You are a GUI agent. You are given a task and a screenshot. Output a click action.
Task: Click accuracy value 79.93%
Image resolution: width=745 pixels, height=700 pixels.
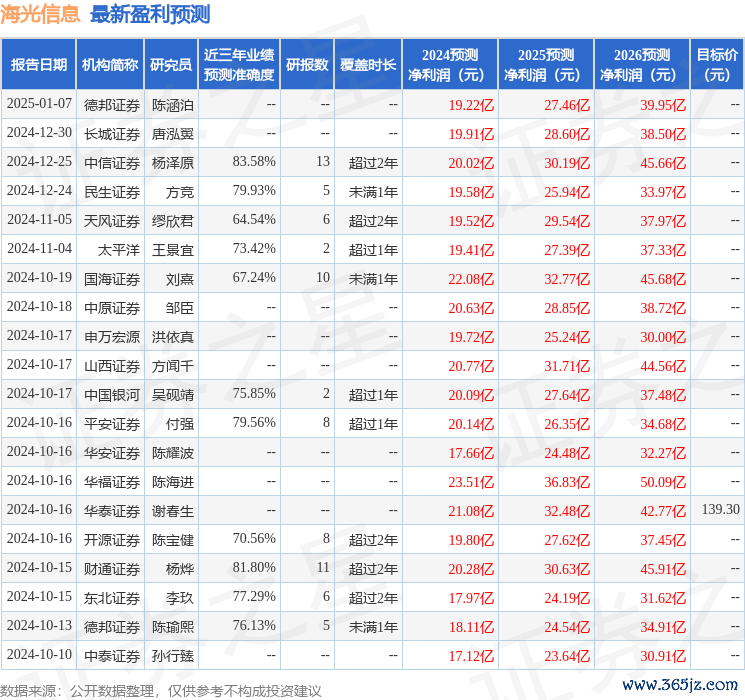[x=254, y=191]
